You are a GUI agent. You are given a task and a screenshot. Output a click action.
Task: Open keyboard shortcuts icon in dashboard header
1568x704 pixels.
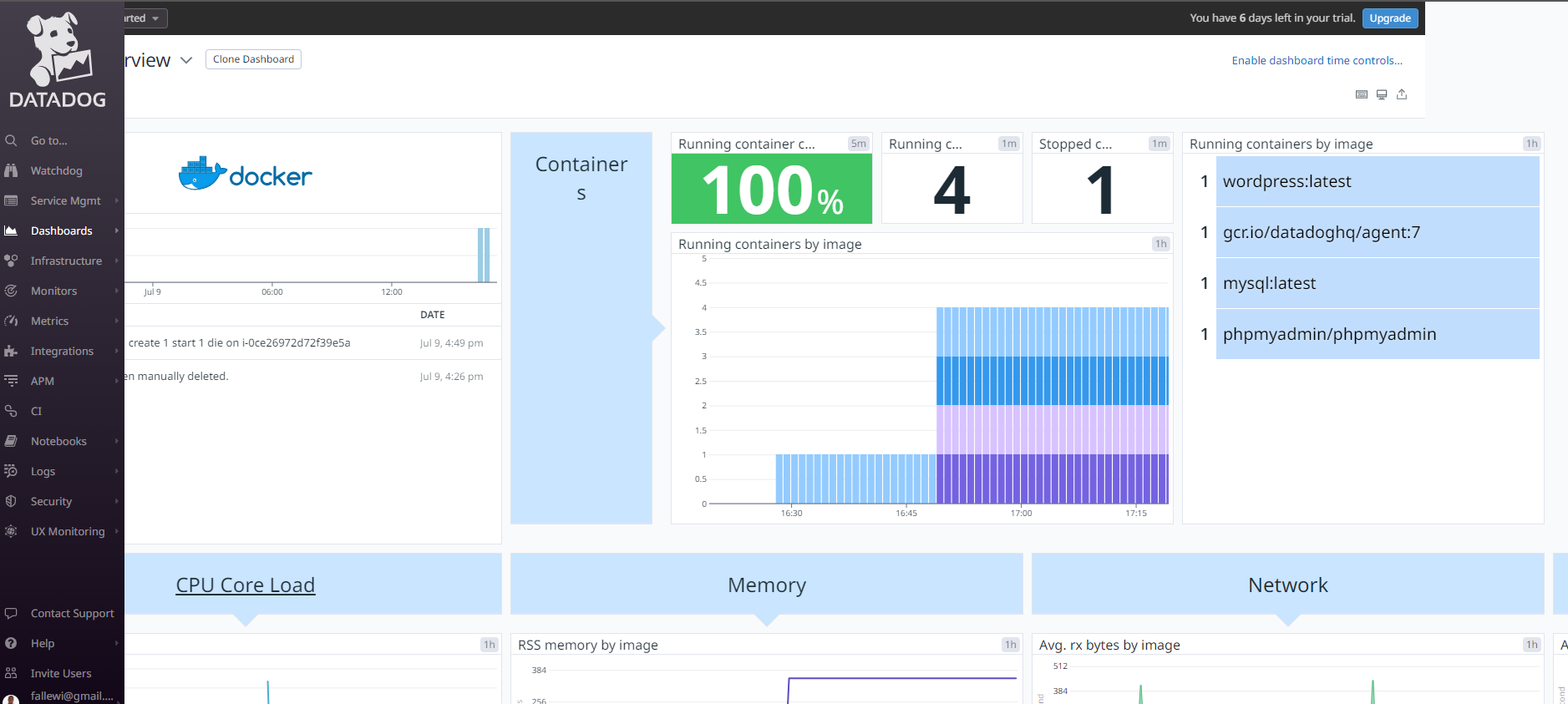pos(1362,94)
